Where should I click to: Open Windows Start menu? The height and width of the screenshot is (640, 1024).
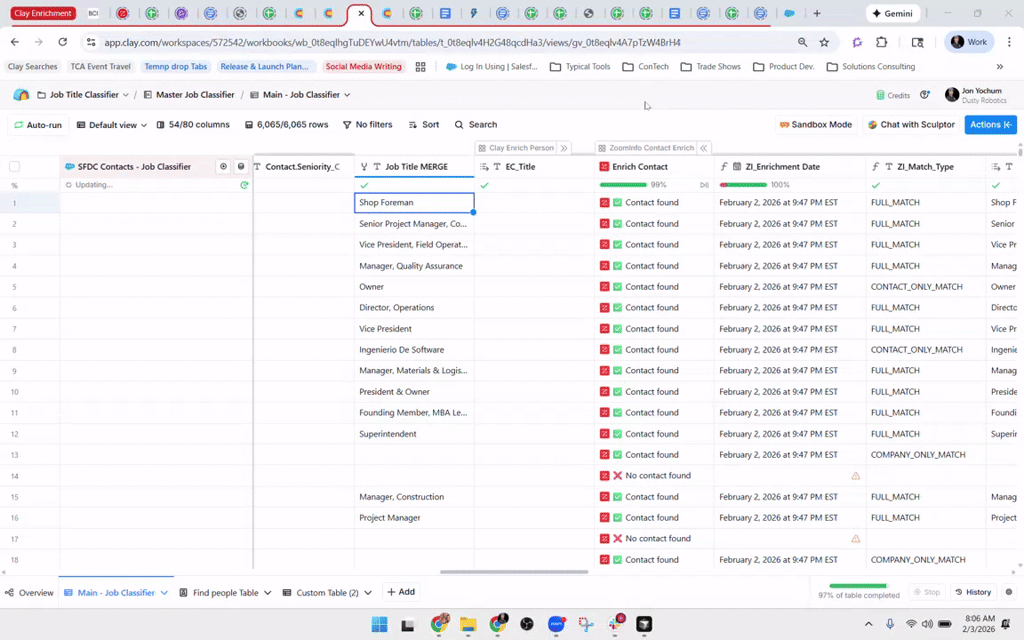click(x=380, y=625)
